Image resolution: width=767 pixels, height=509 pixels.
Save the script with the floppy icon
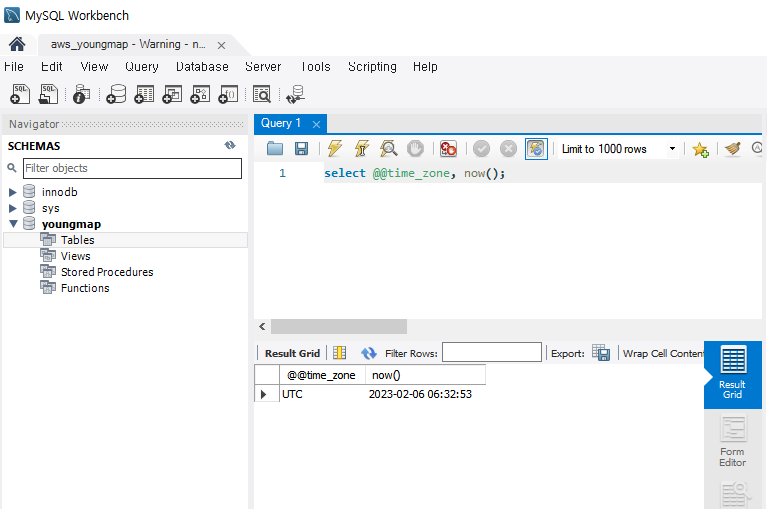[x=301, y=148]
